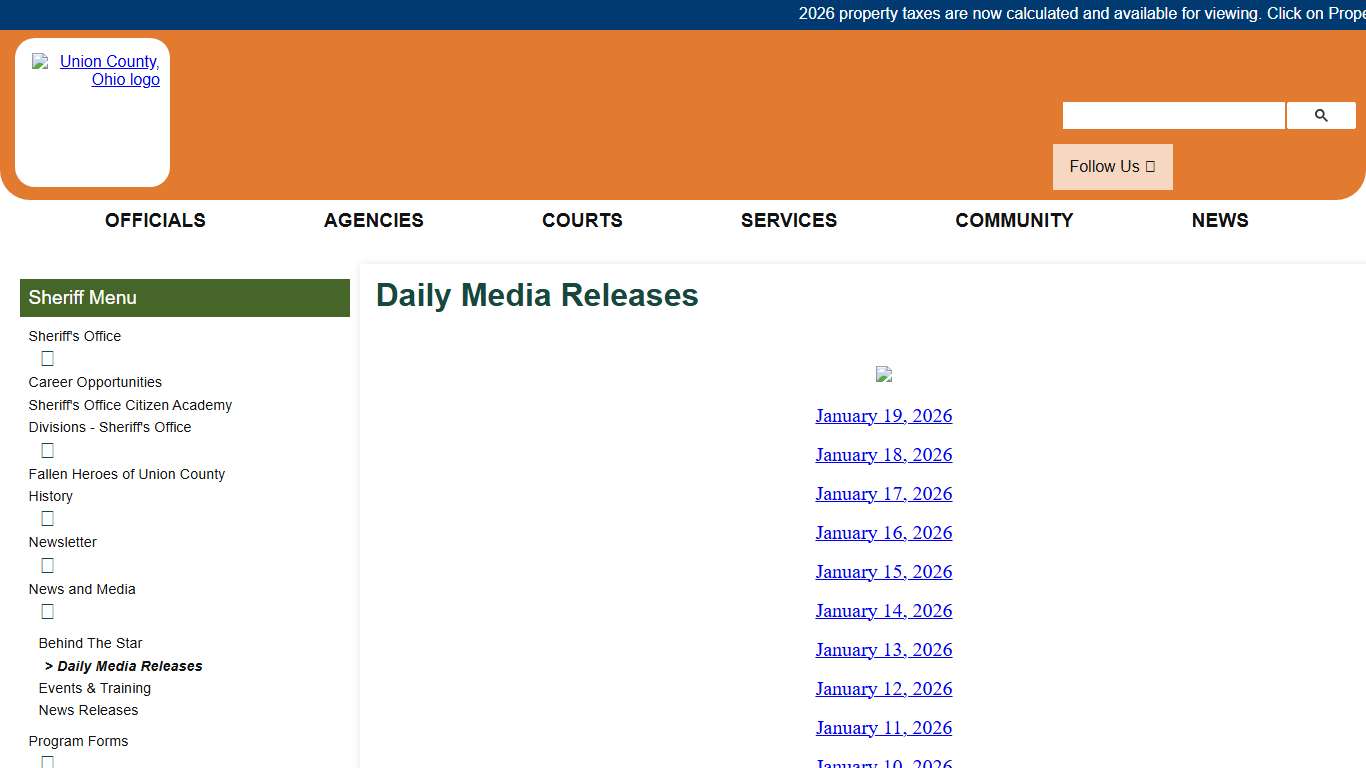This screenshot has width=1366, height=768.
Task: Click the square icon beneath Program Forms
Action: point(47,762)
